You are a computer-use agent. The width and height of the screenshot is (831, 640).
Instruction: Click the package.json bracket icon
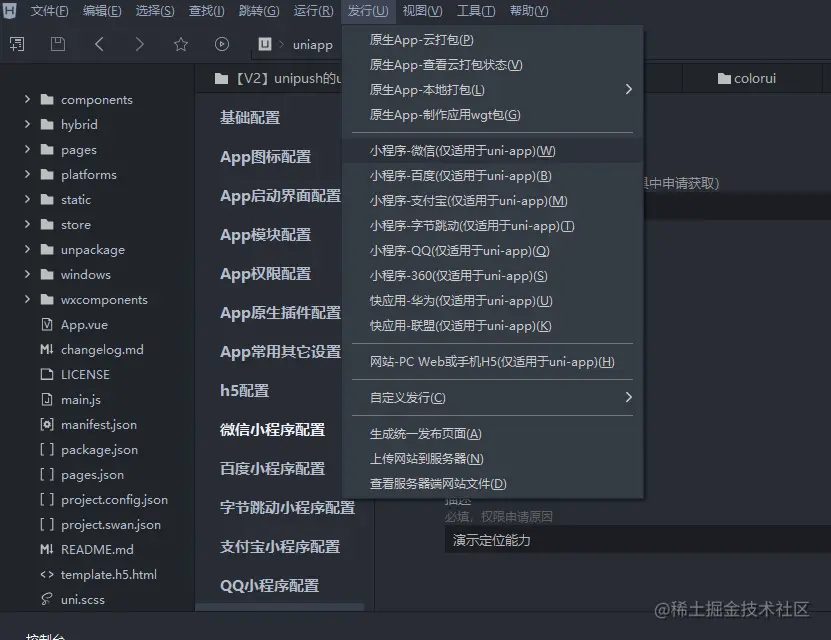tap(47, 449)
